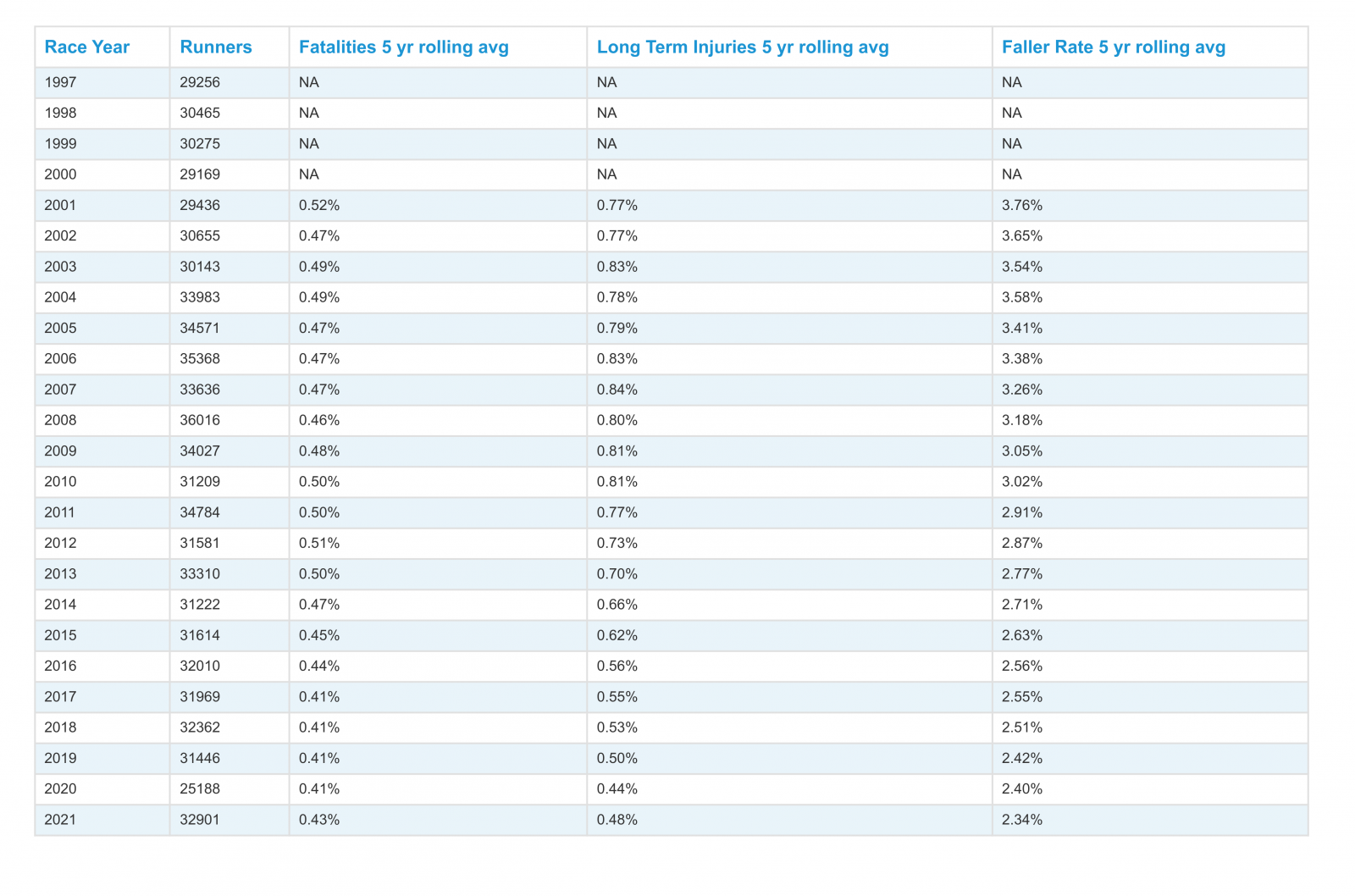
Task: Sort by the Runners column header
Action: (x=216, y=47)
